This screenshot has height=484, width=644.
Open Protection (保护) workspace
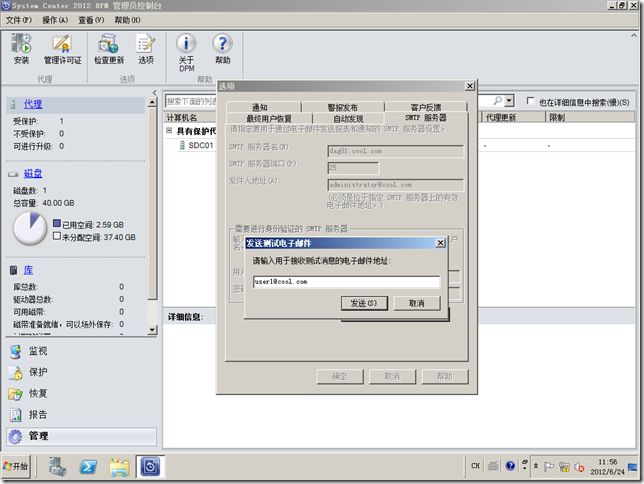[81, 372]
